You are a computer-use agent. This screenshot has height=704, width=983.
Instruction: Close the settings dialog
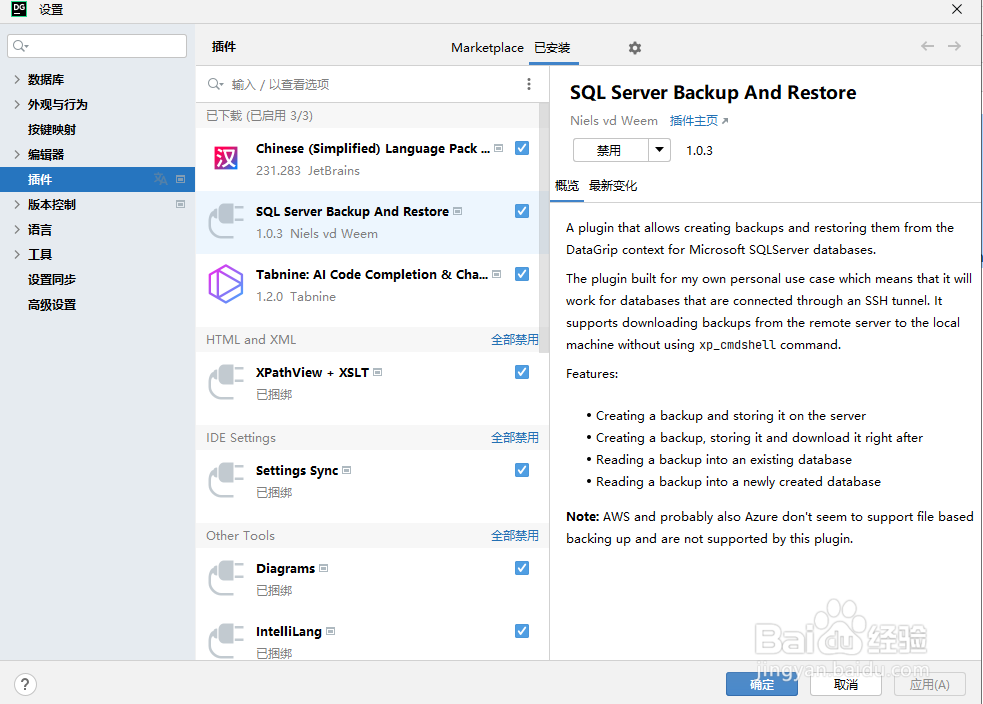(957, 9)
